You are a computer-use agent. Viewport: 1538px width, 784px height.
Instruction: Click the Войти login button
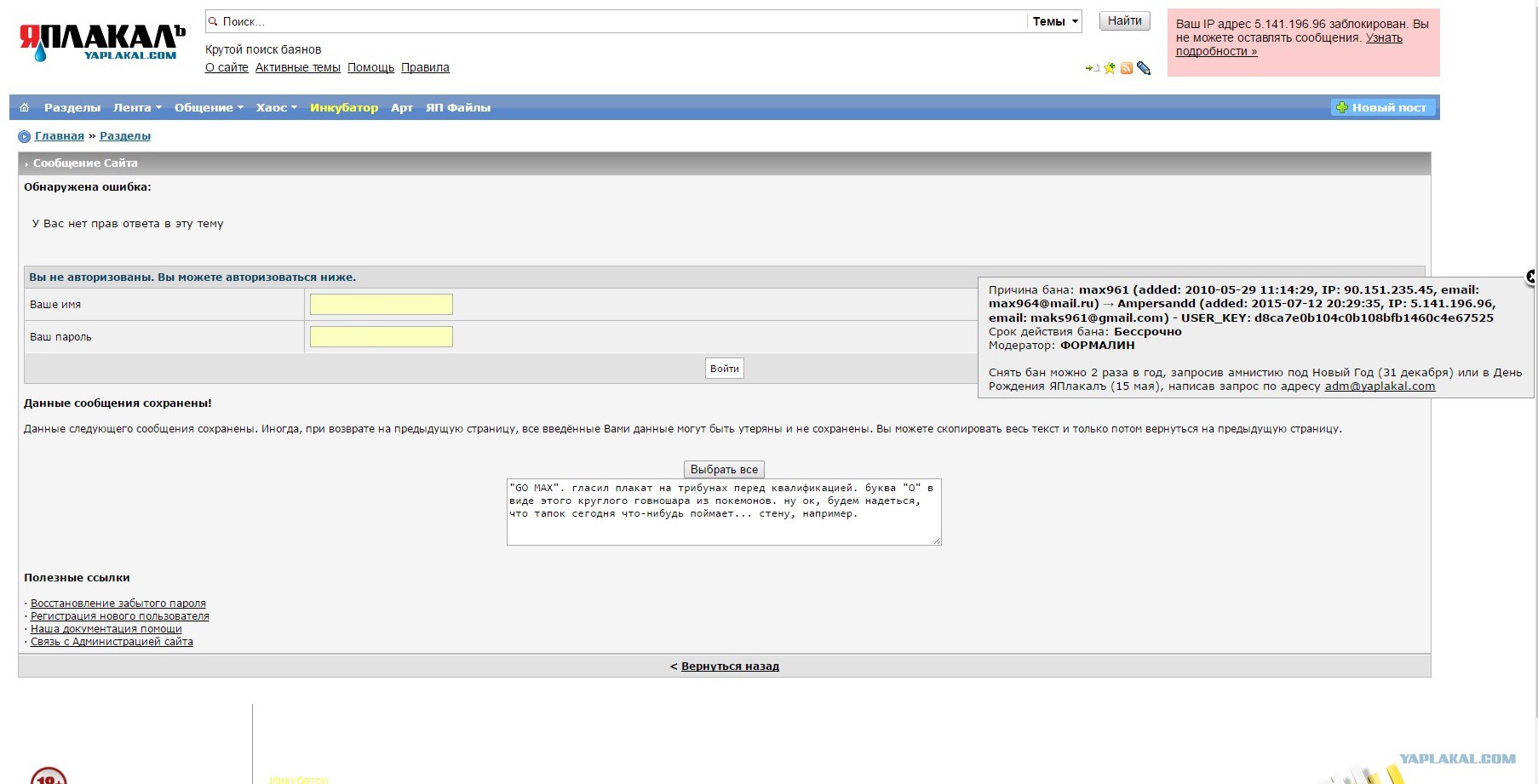tap(725, 369)
